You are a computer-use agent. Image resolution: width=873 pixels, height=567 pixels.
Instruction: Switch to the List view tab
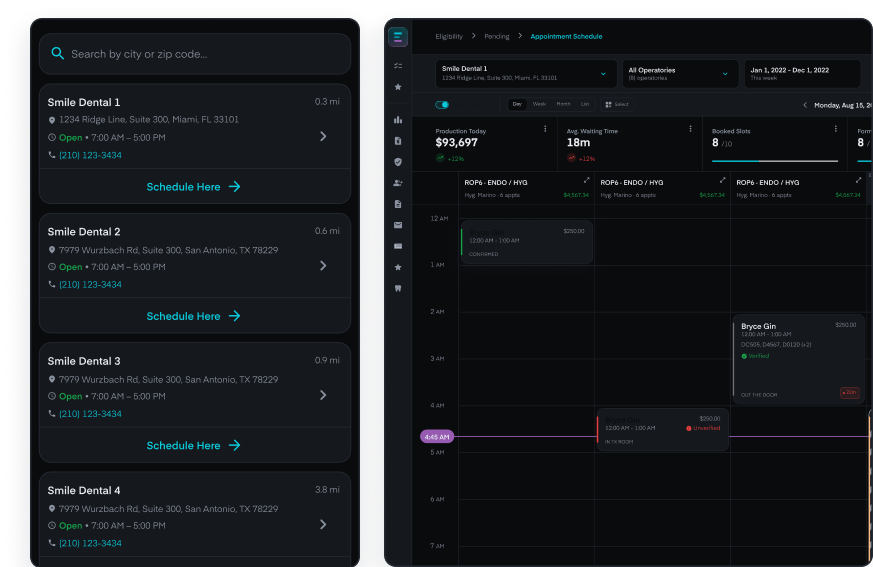[585, 104]
